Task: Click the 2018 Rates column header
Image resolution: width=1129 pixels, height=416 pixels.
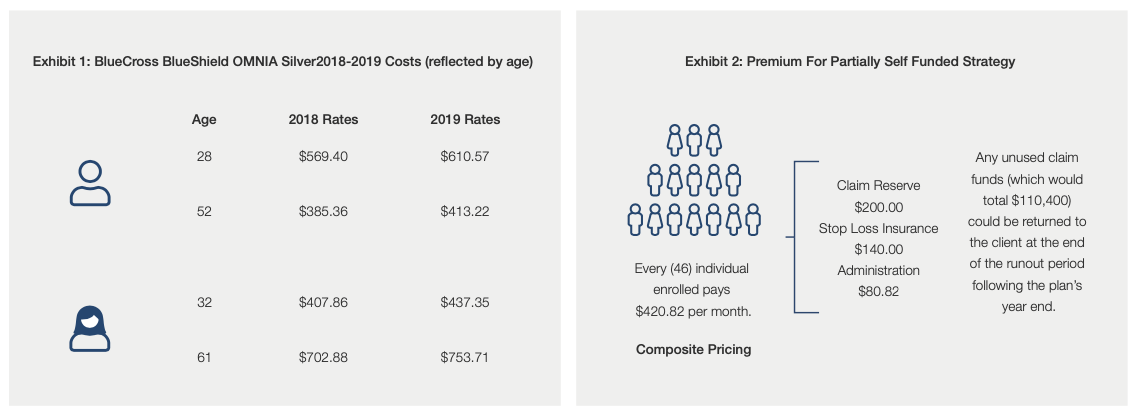Action: pyautogui.click(x=323, y=119)
